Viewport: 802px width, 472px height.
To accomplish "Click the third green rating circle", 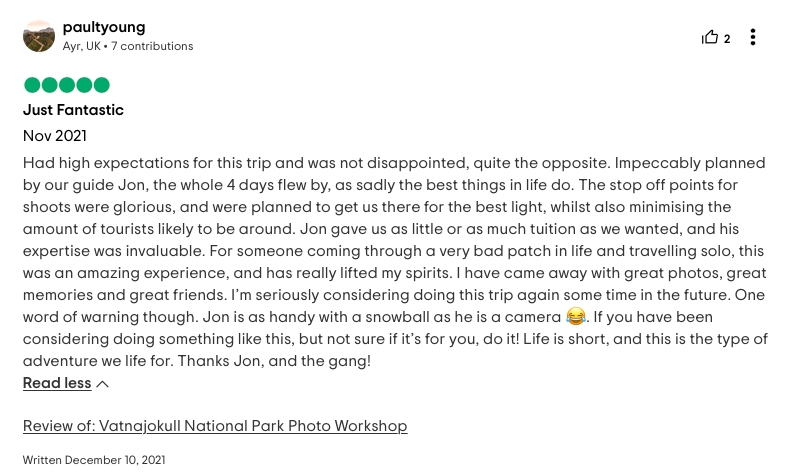I will (66, 85).
